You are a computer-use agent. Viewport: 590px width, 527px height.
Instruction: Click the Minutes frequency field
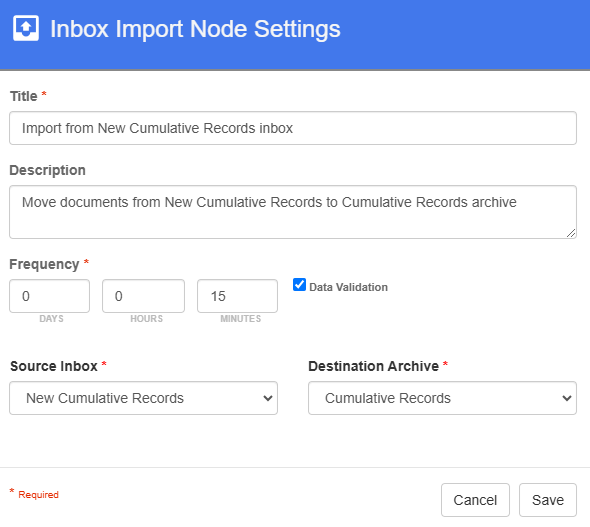(x=237, y=296)
